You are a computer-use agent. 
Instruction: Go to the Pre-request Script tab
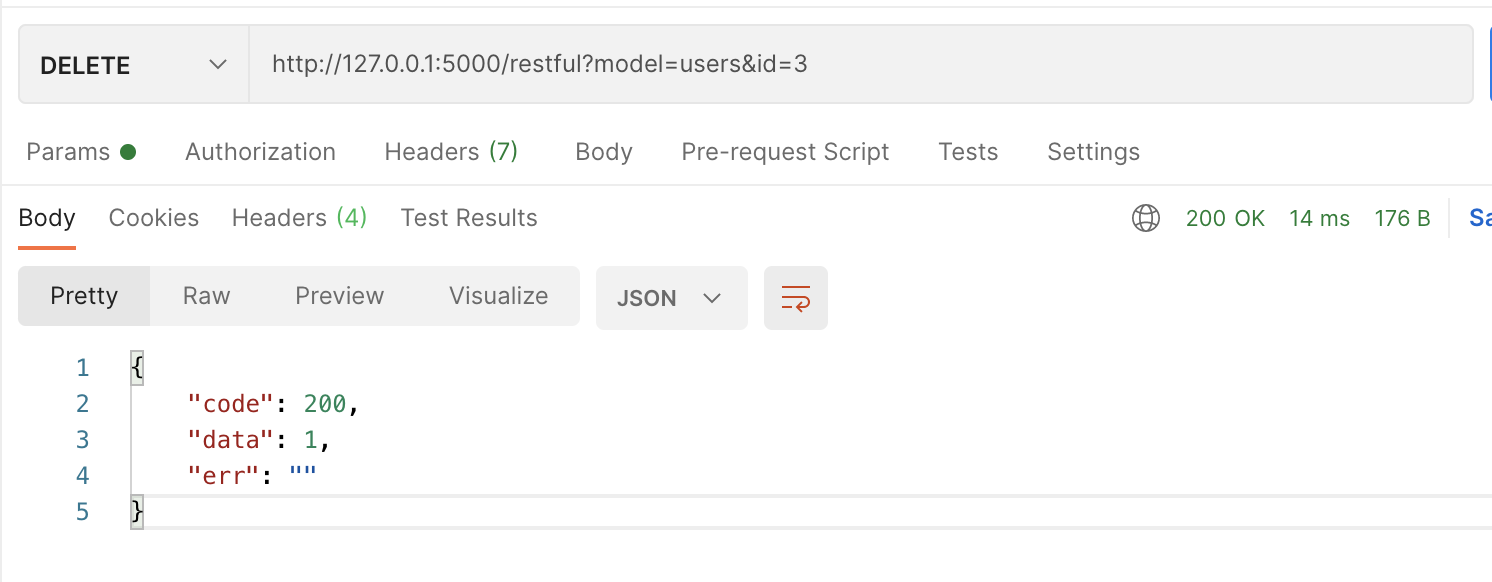pos(785,152)
